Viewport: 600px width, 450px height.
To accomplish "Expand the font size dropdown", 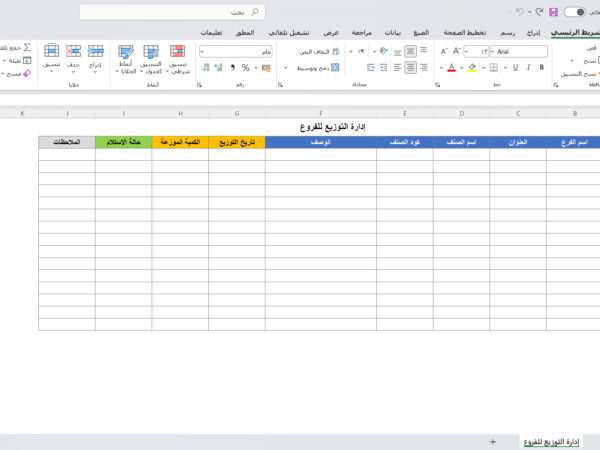I will tap(467, 51).
